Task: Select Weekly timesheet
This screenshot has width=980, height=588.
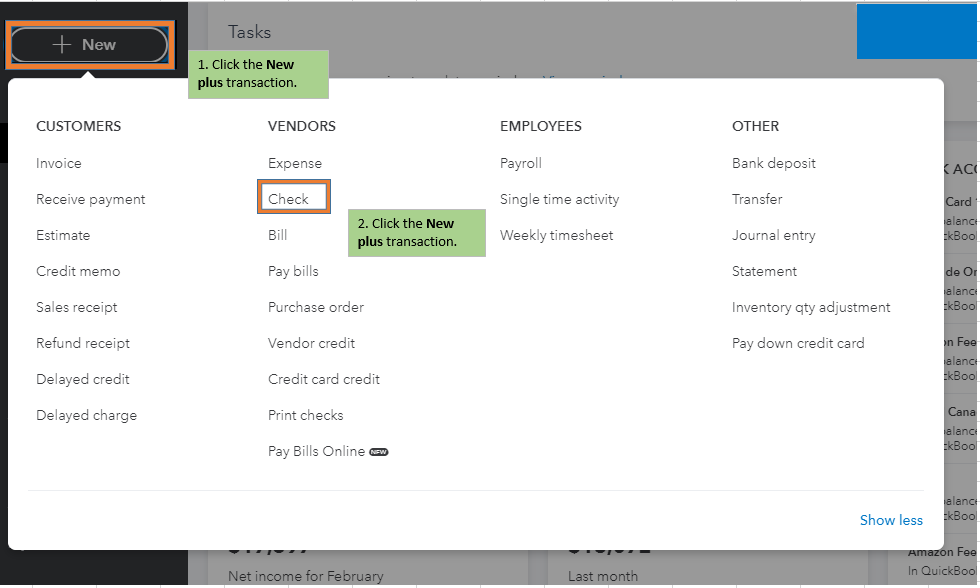Action: click(557, 235)
